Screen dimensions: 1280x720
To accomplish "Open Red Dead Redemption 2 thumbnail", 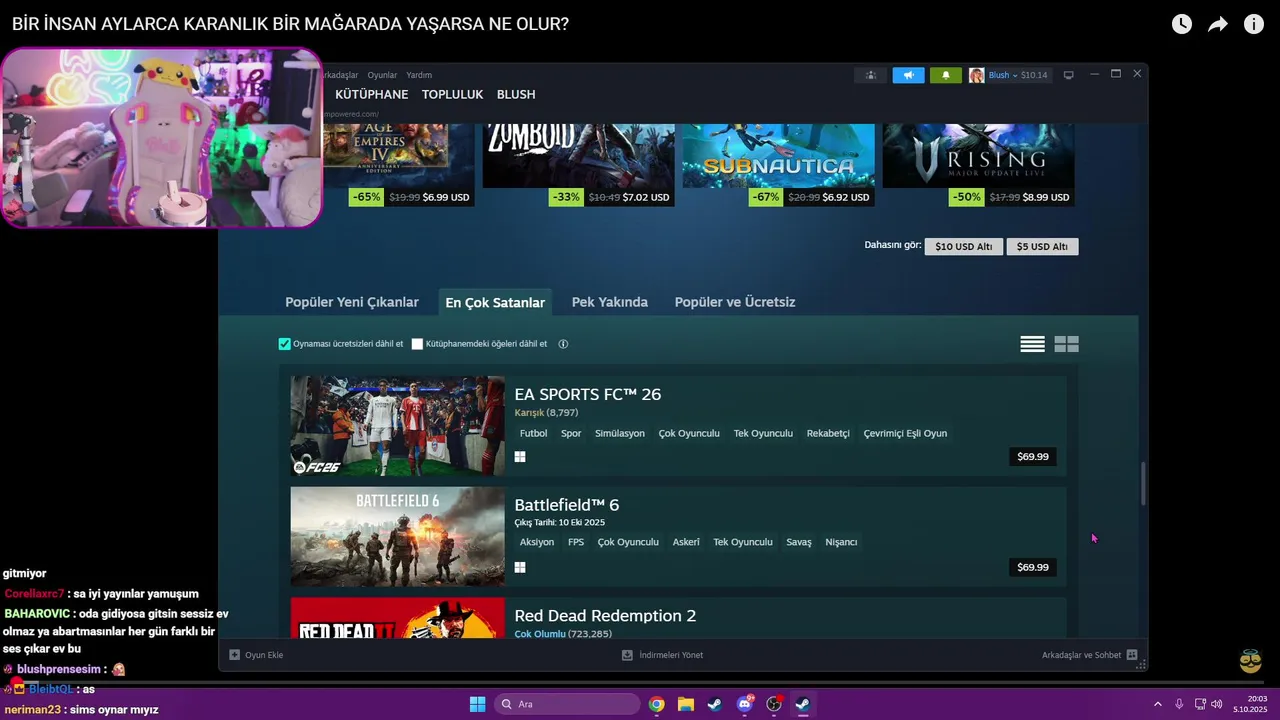I will (x=398, y=619).
